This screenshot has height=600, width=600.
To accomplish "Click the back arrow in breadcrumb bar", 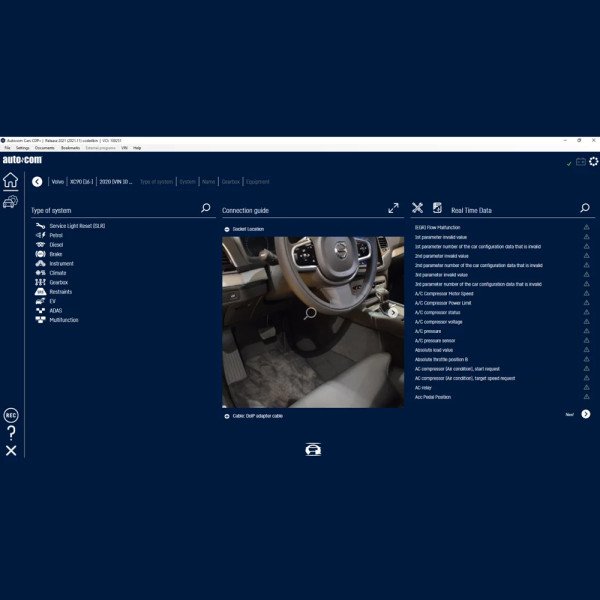I will point(37,182).
